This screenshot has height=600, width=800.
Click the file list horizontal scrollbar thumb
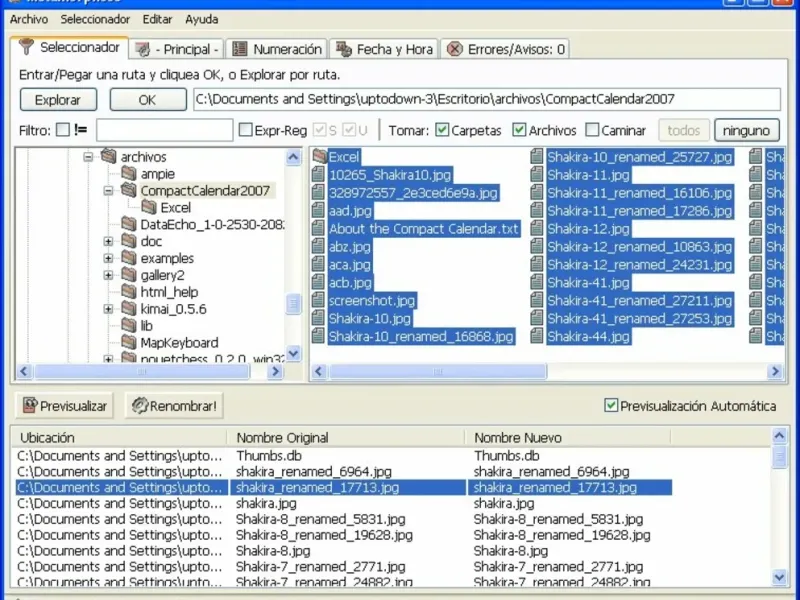point(438,371)
